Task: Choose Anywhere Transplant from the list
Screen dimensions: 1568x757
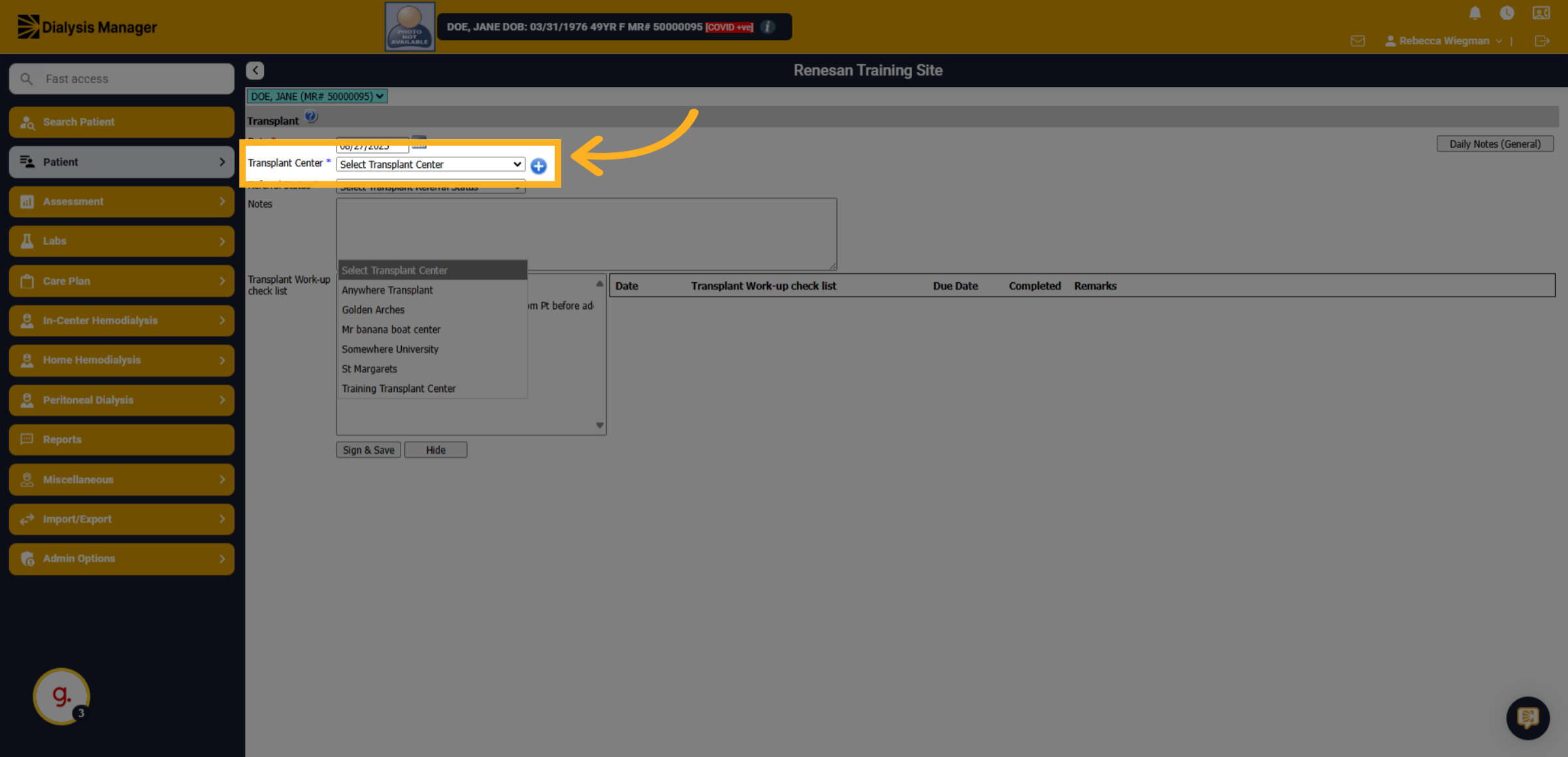Action: 433,290
